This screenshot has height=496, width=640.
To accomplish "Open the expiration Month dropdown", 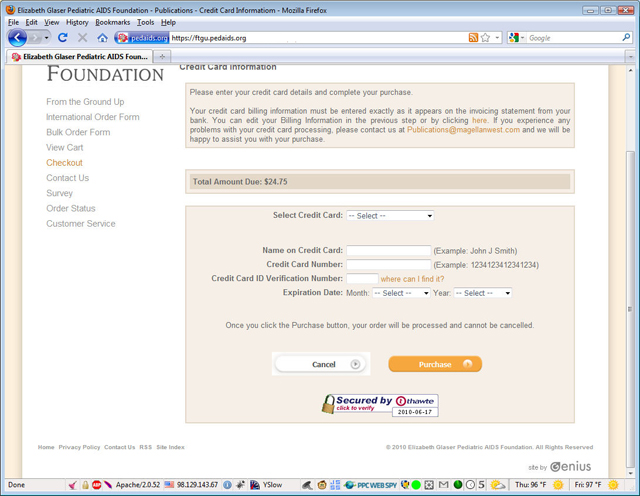I will click(x=401, y=293).
